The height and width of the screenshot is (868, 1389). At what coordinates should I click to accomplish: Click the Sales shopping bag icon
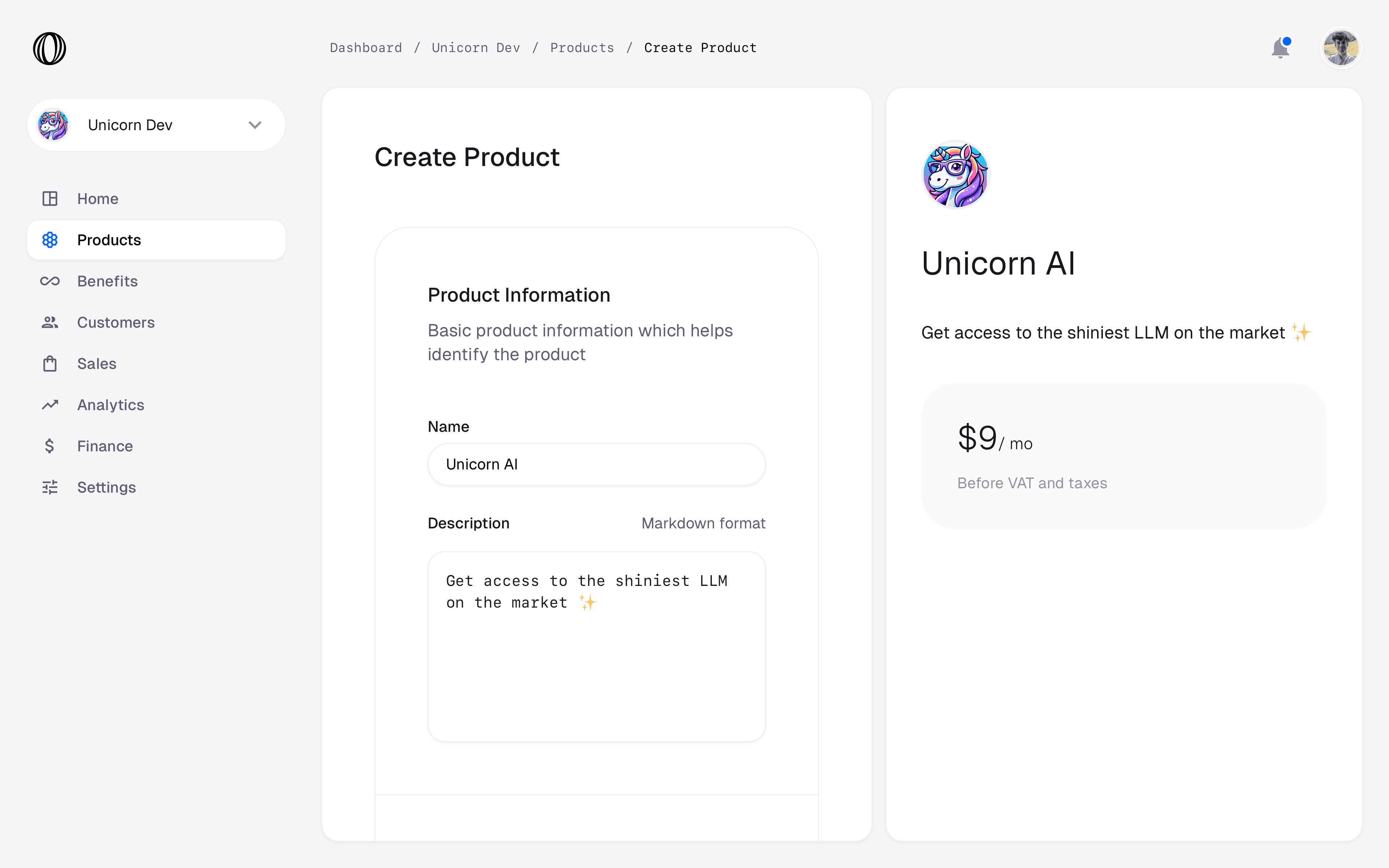[x=50, y=364]
